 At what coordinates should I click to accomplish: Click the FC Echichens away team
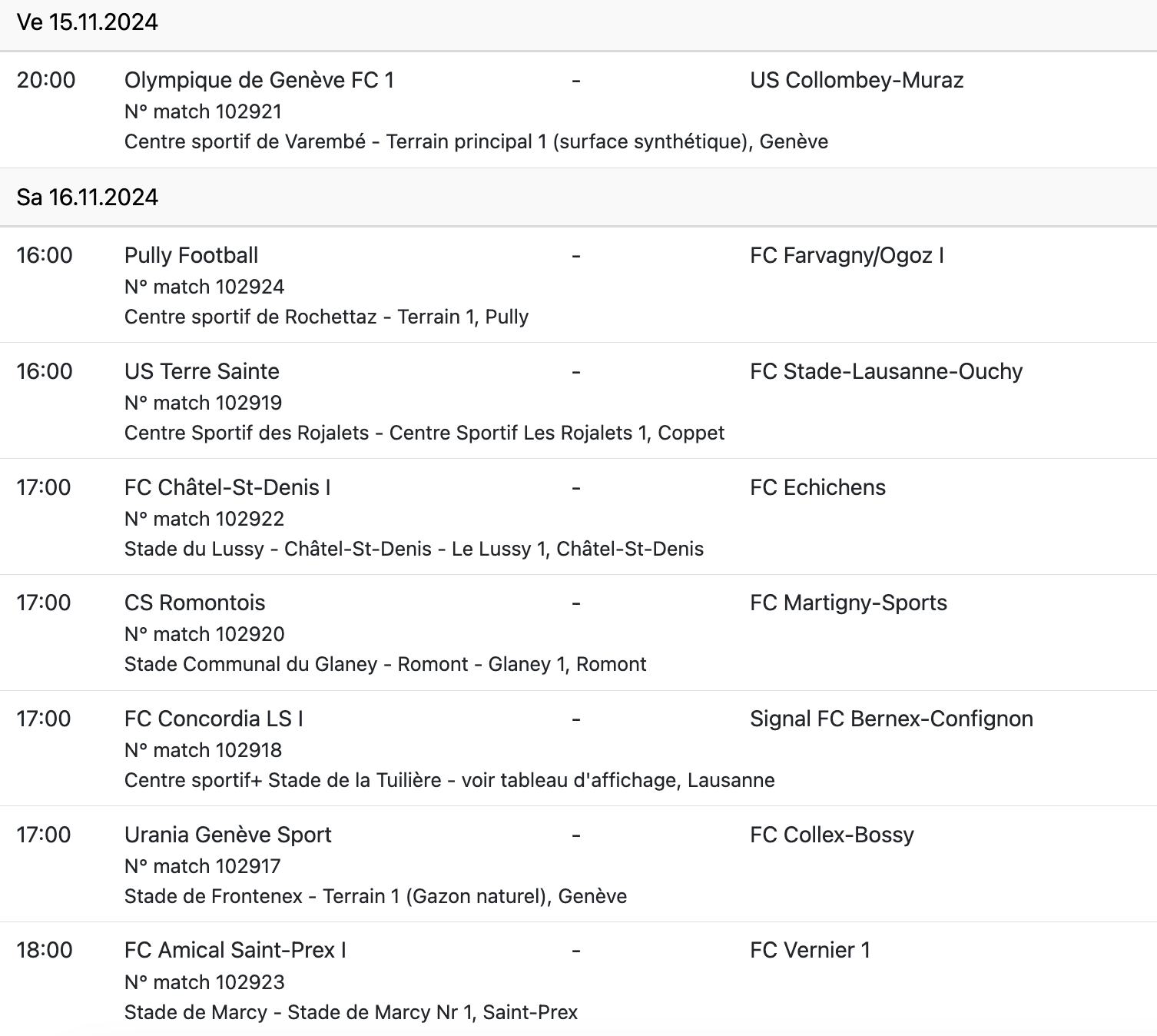[x=817, y=487]
